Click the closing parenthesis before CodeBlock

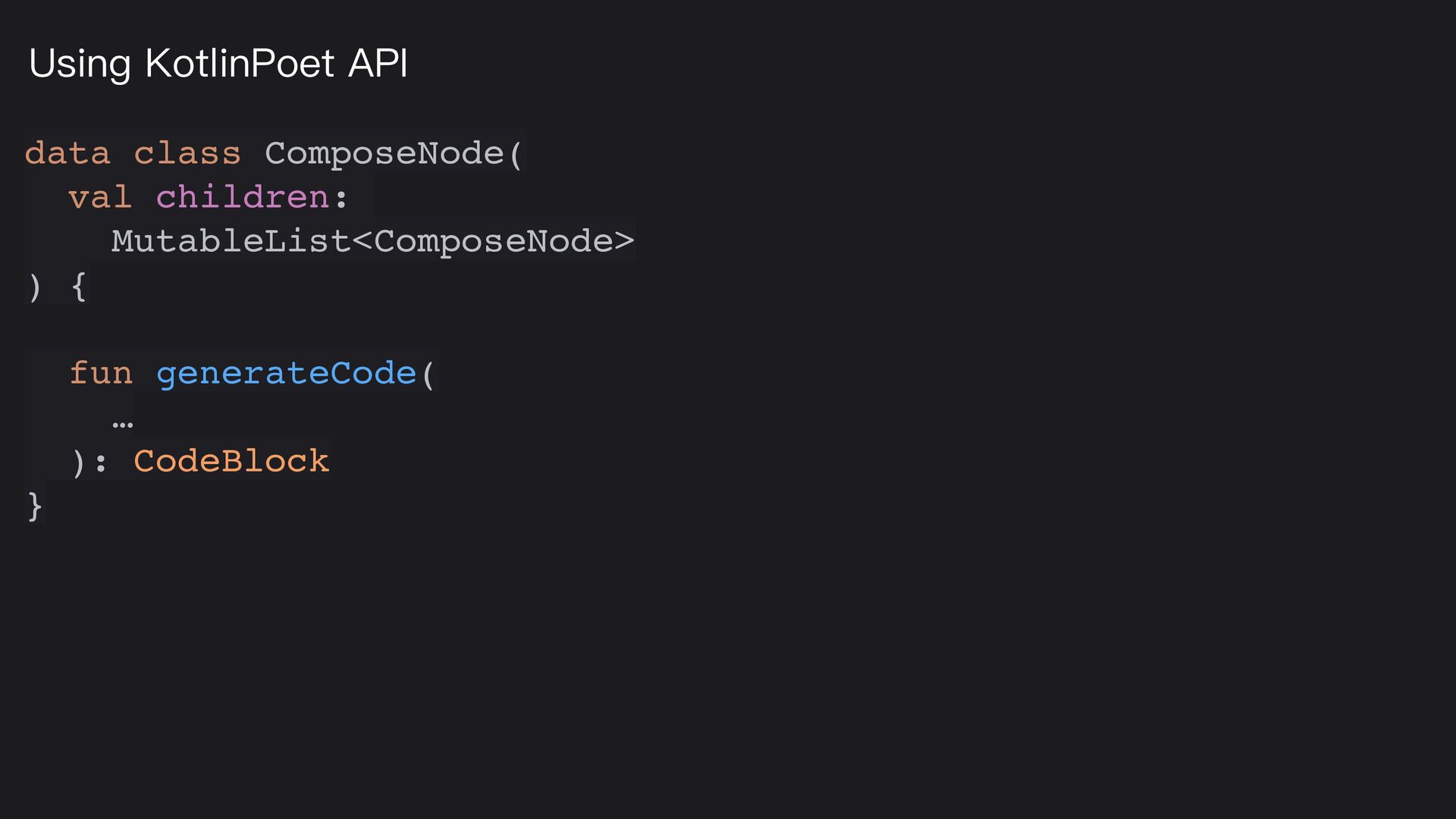(x=79, y=463)
